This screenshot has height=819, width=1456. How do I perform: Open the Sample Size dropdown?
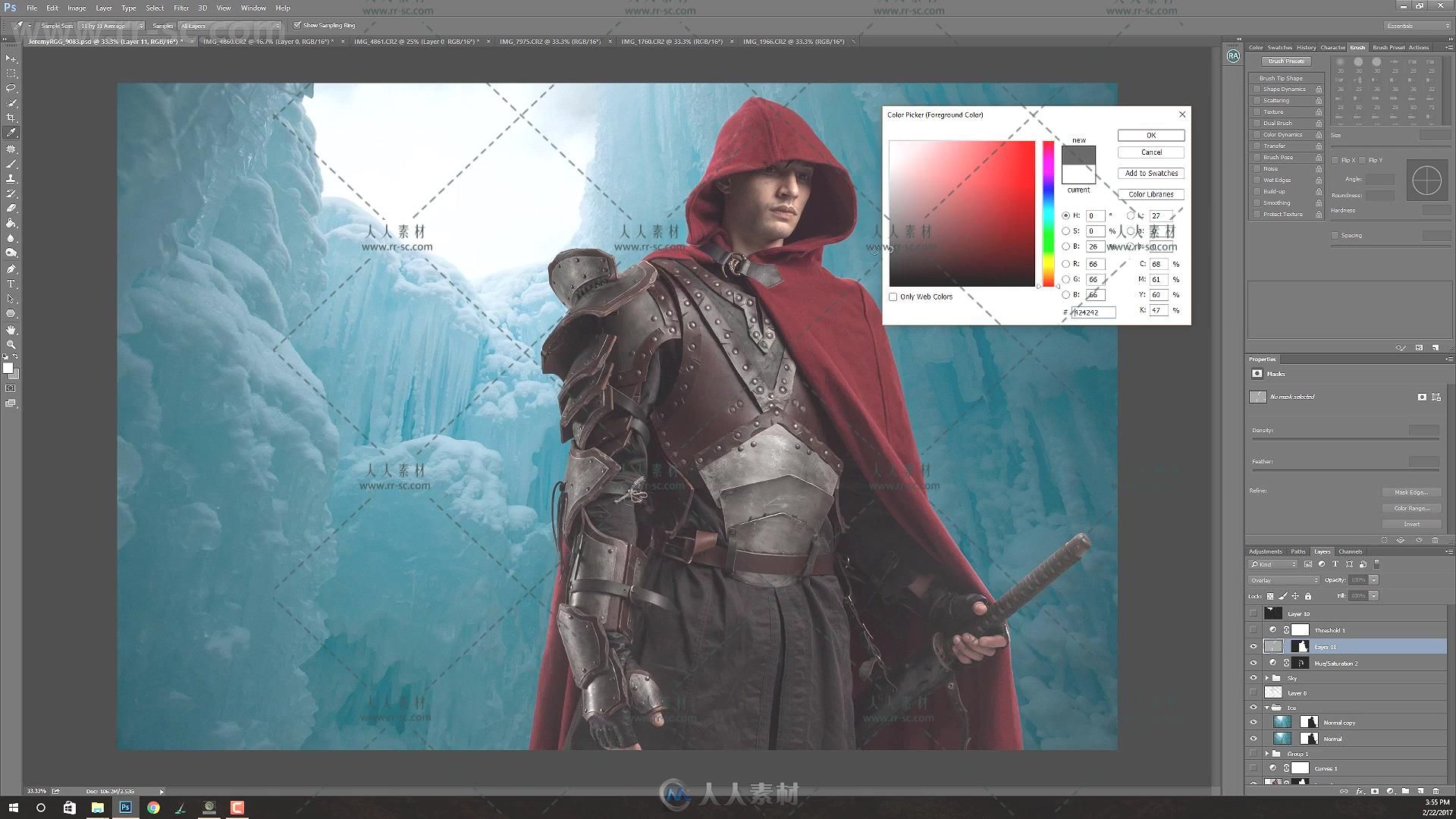[111, 26]
